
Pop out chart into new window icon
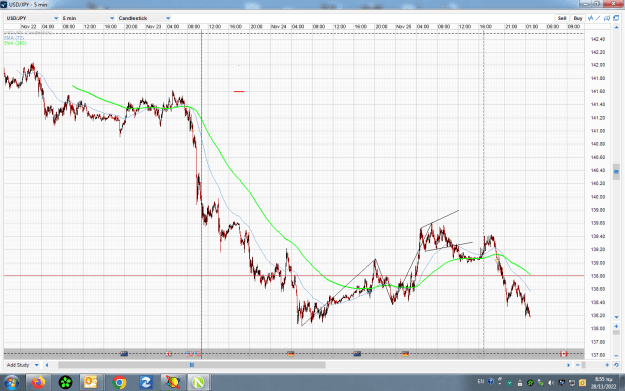[x=616, y=18]
